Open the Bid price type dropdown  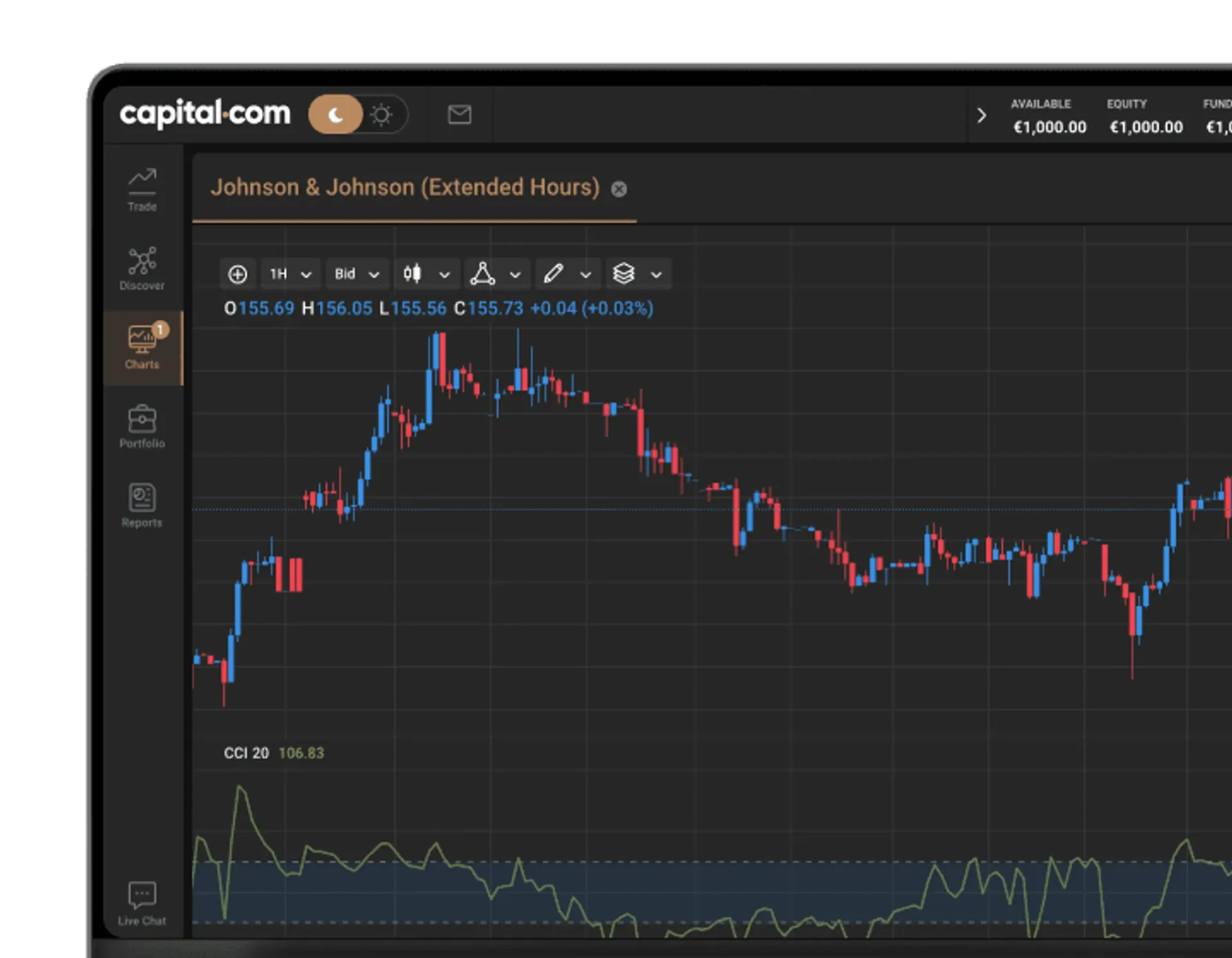click(356, 274)
